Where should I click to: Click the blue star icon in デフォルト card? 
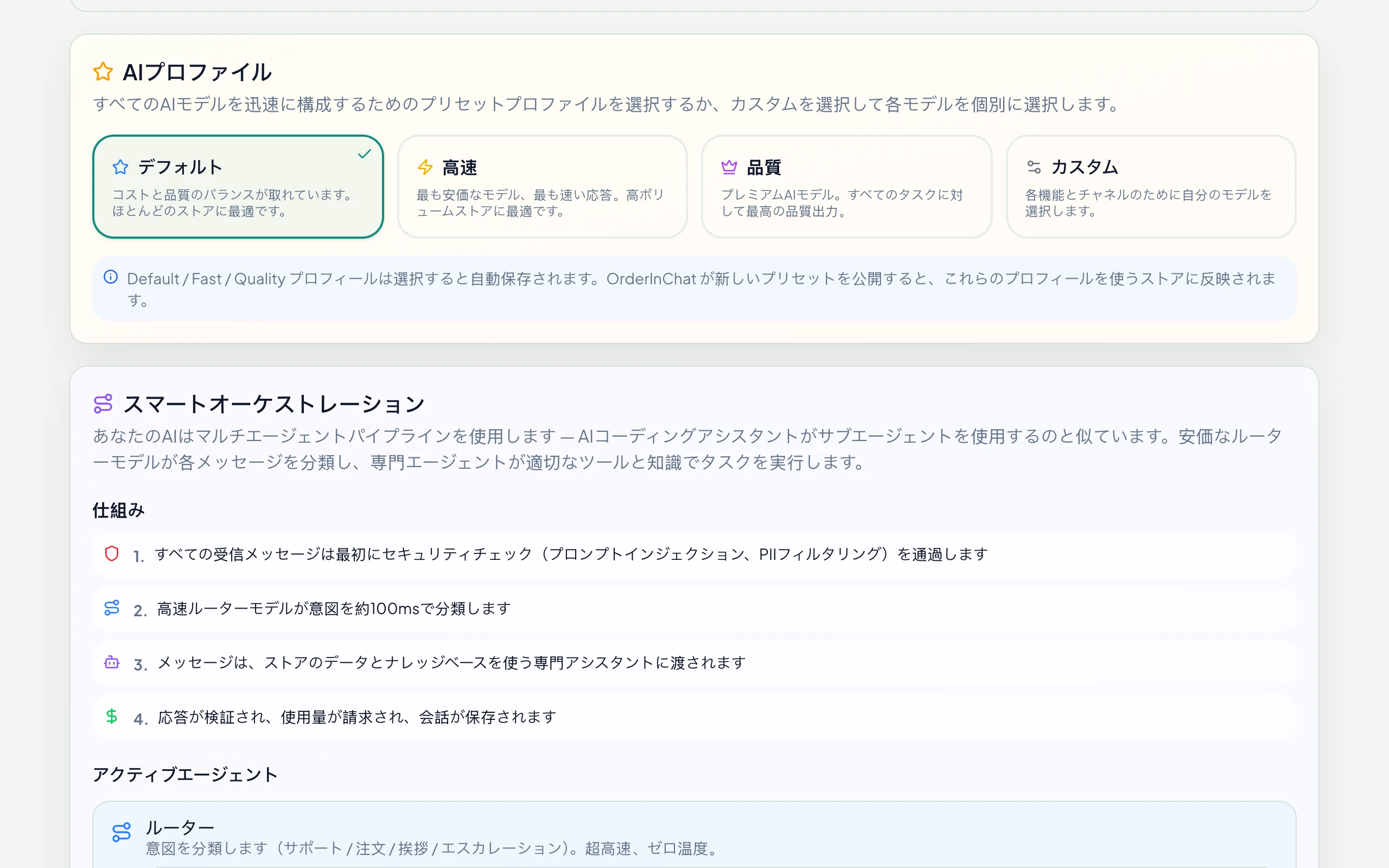[x=120, y=167]
